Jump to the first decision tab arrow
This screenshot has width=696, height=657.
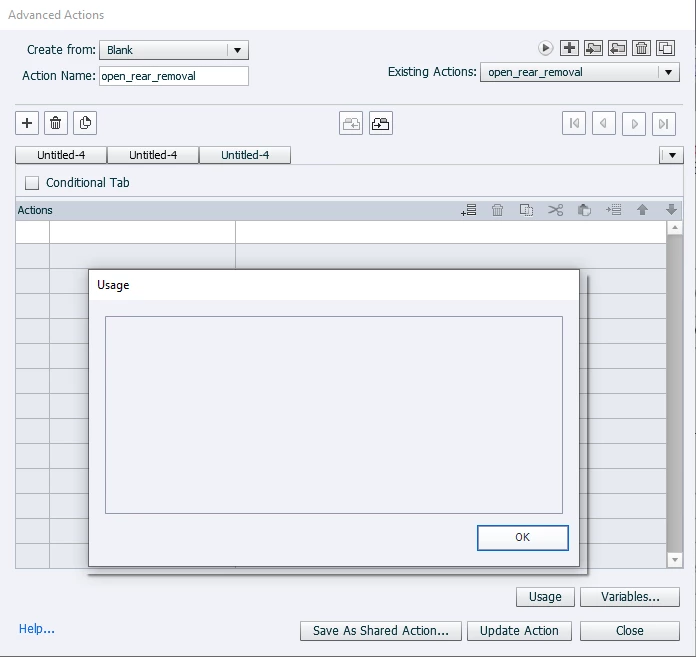(x=574, y=123)
